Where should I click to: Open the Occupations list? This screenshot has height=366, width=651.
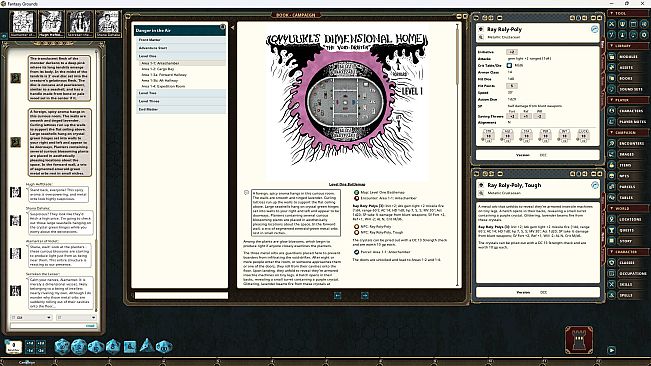coord(627,273)
